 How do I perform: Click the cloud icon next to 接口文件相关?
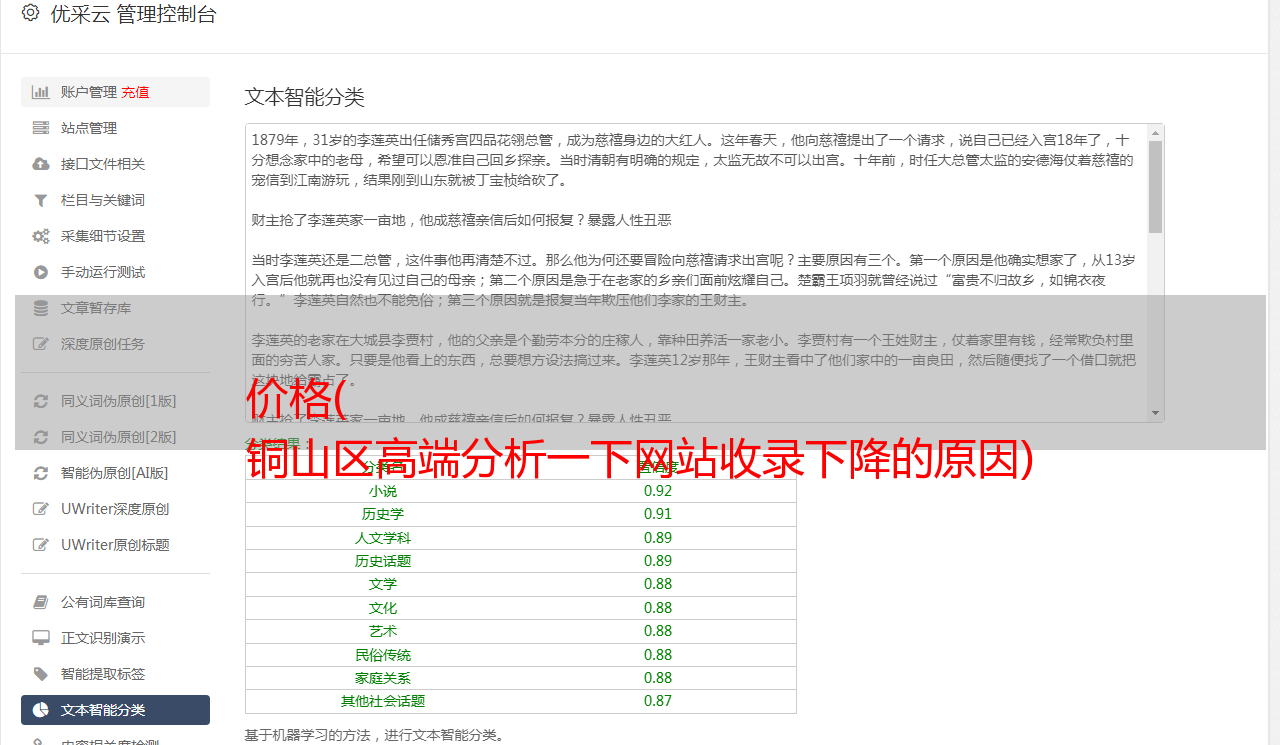click(41, 164)
